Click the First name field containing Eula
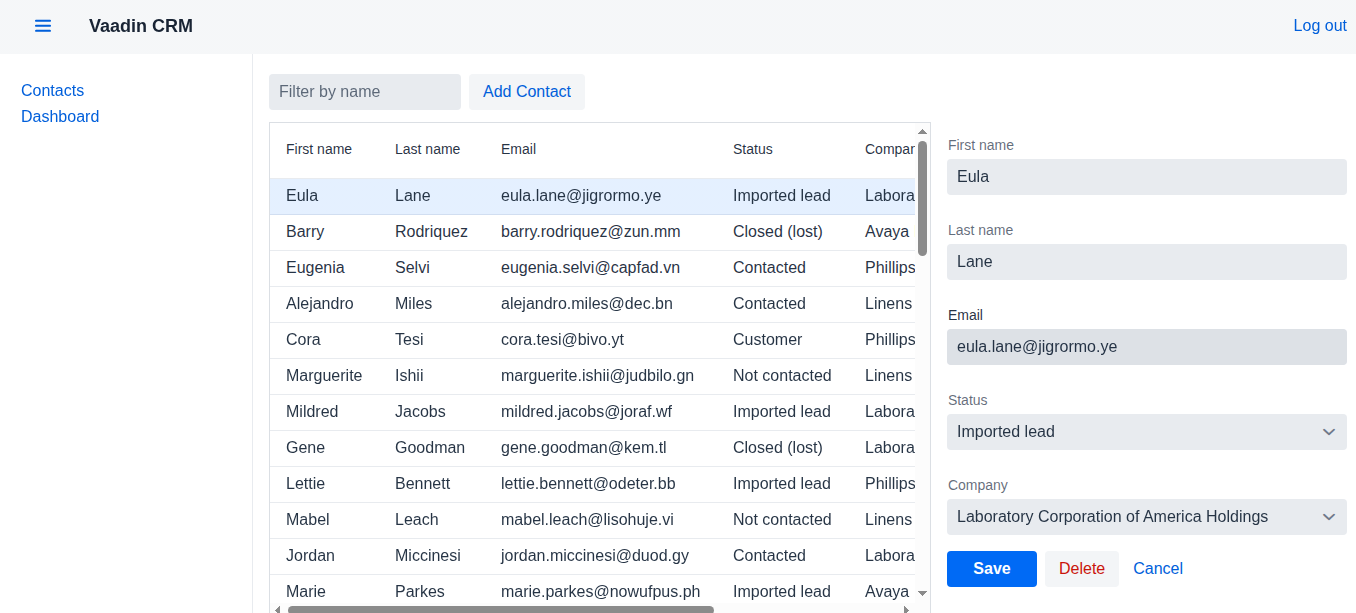 pyautogui.click(x=1146, y=177)
